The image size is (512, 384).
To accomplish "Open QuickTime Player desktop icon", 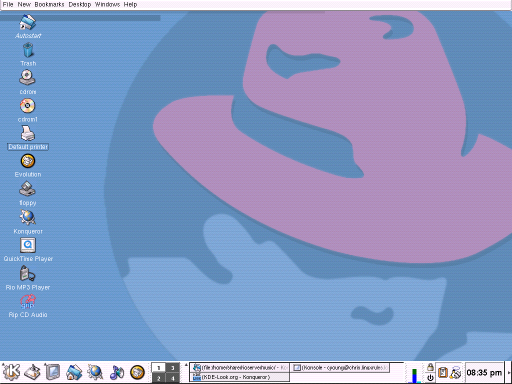I will pos(28,245).
